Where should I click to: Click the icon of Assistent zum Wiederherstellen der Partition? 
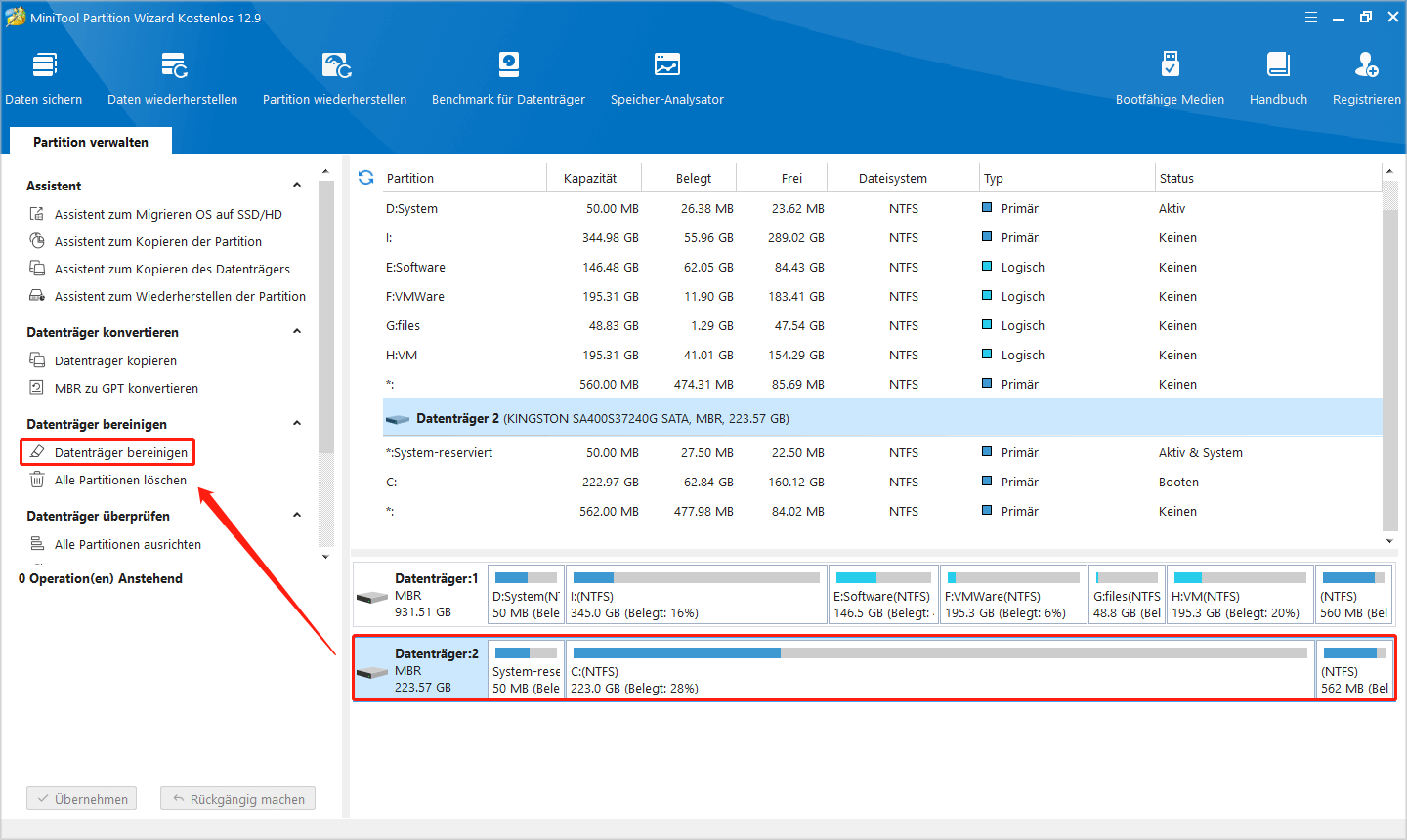pyautogui.click(x=37, y=296)
